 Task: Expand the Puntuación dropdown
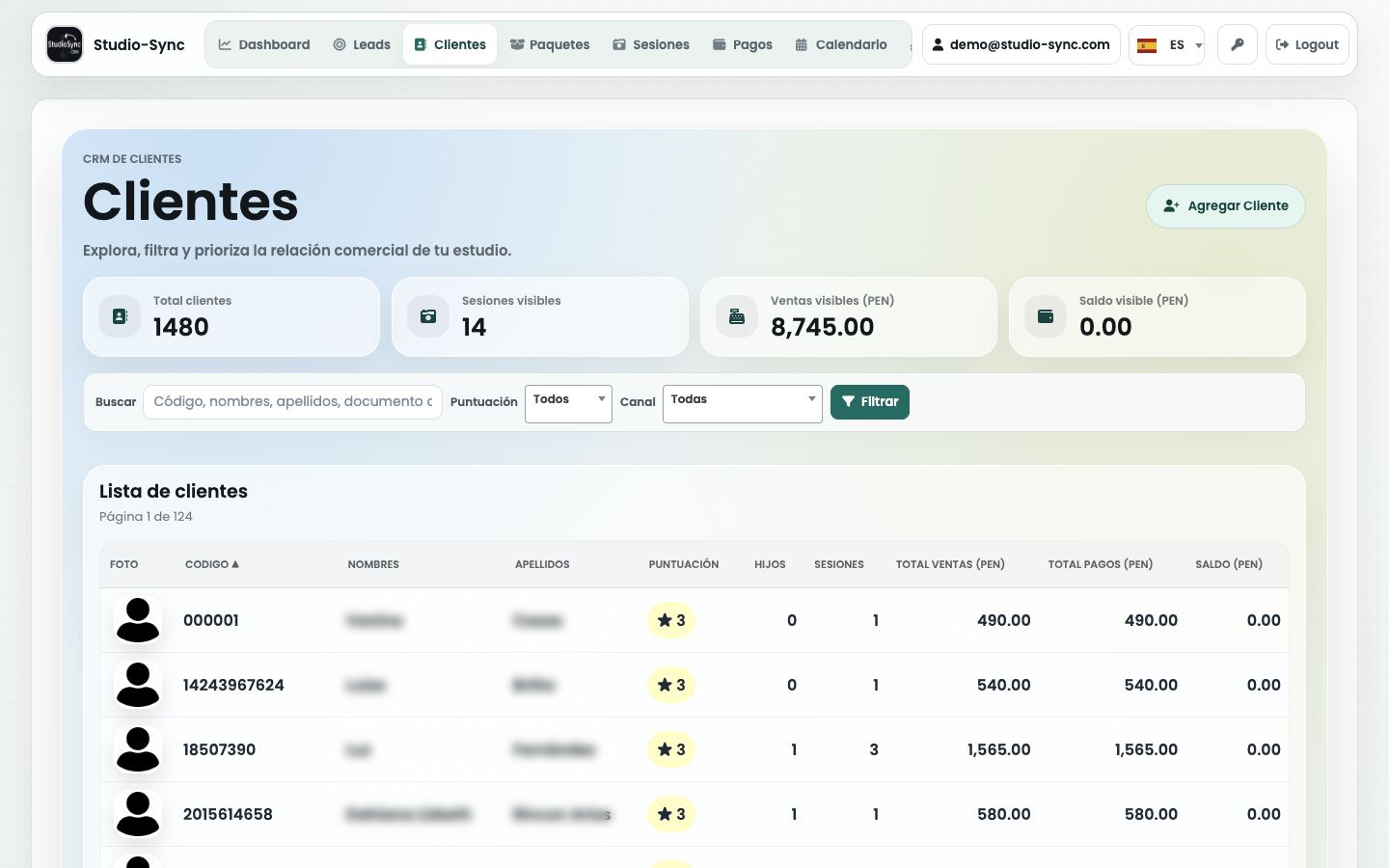[x=568, y=403]
